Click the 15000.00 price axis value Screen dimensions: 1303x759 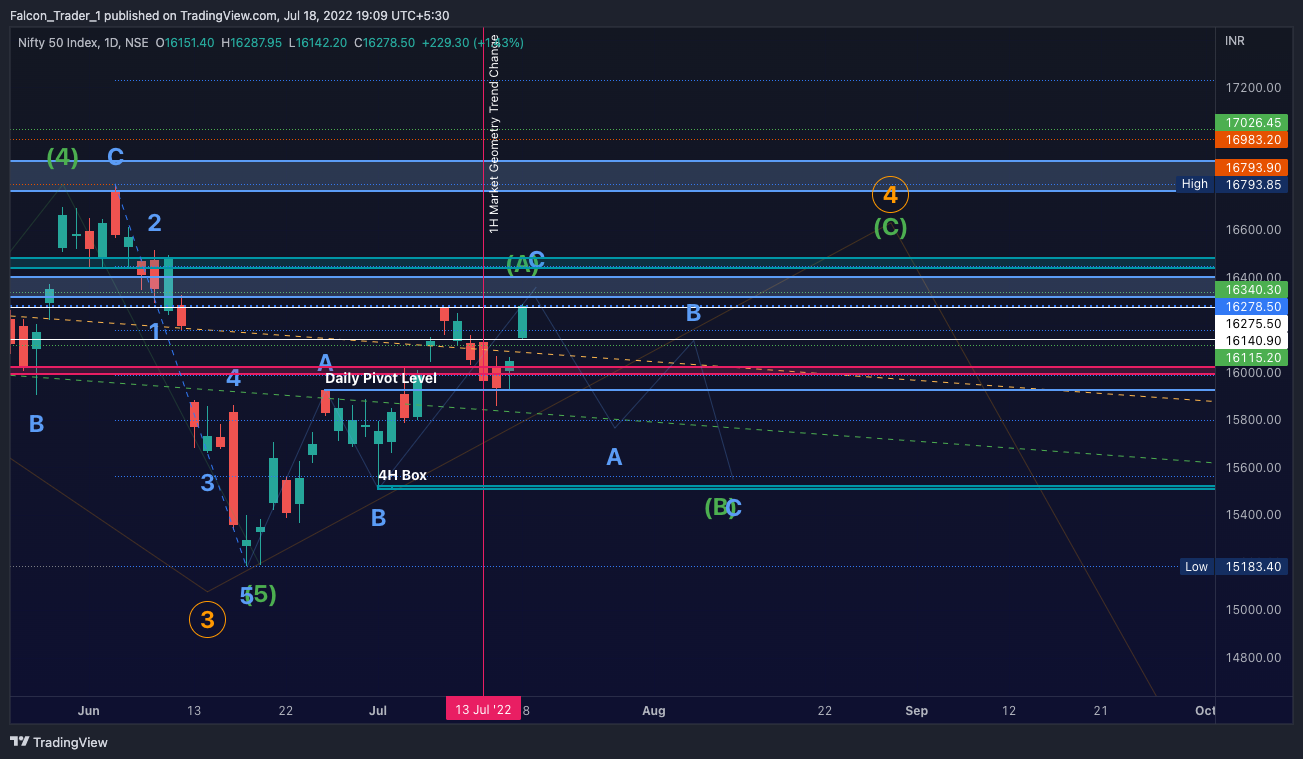[1254, 610]
